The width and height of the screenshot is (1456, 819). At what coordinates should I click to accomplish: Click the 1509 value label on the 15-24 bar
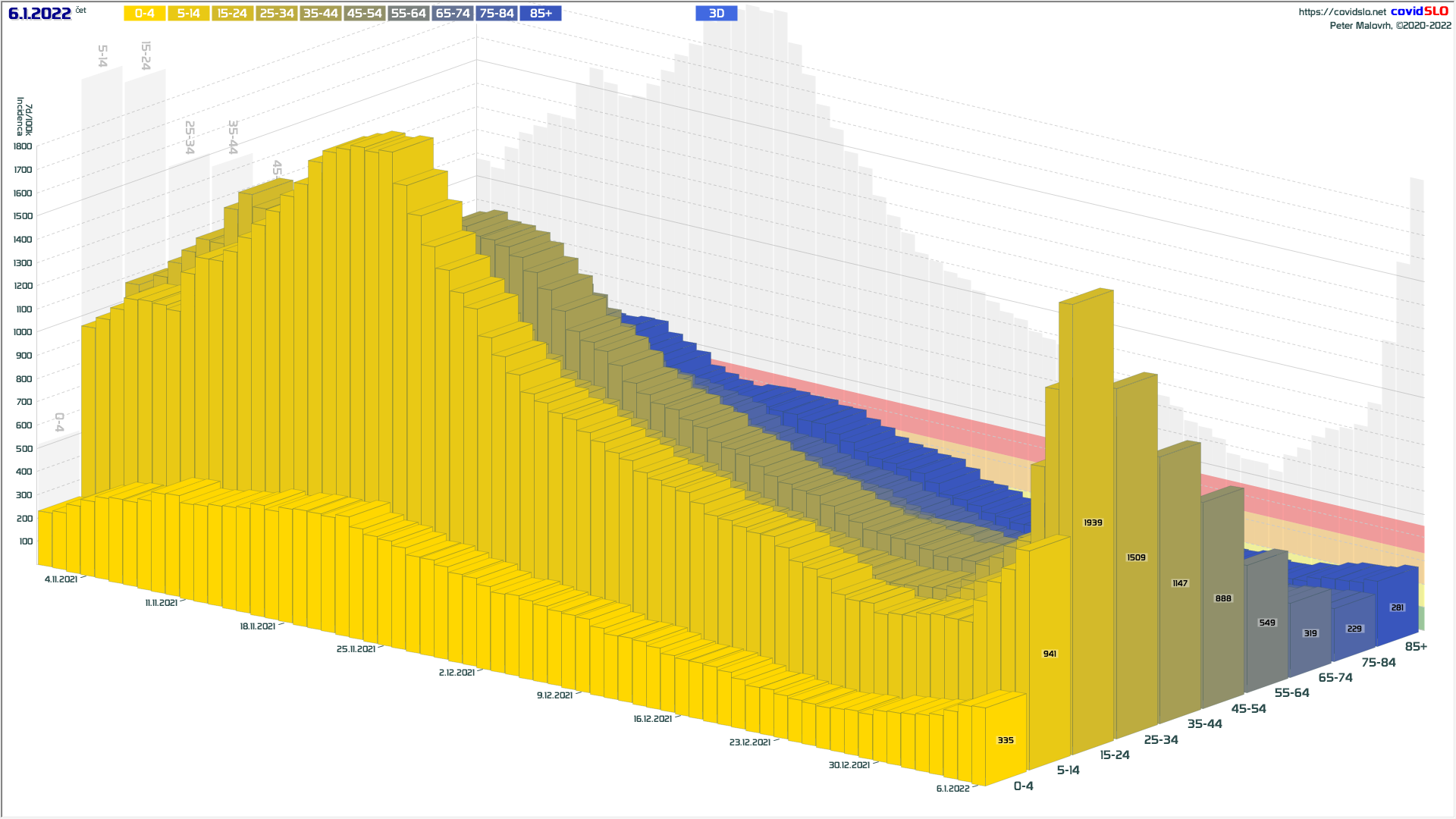[1136, 557]
